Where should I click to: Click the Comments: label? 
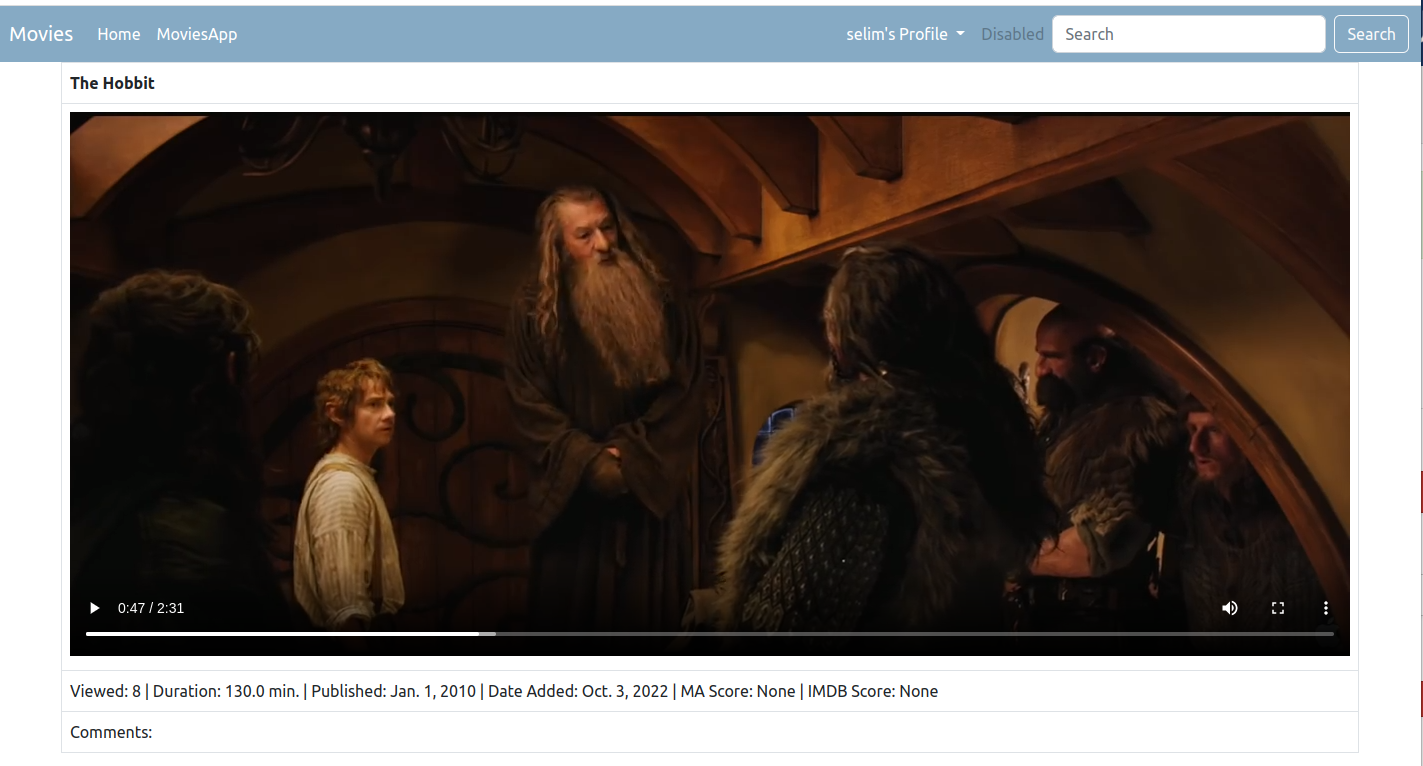pos(111,732)
